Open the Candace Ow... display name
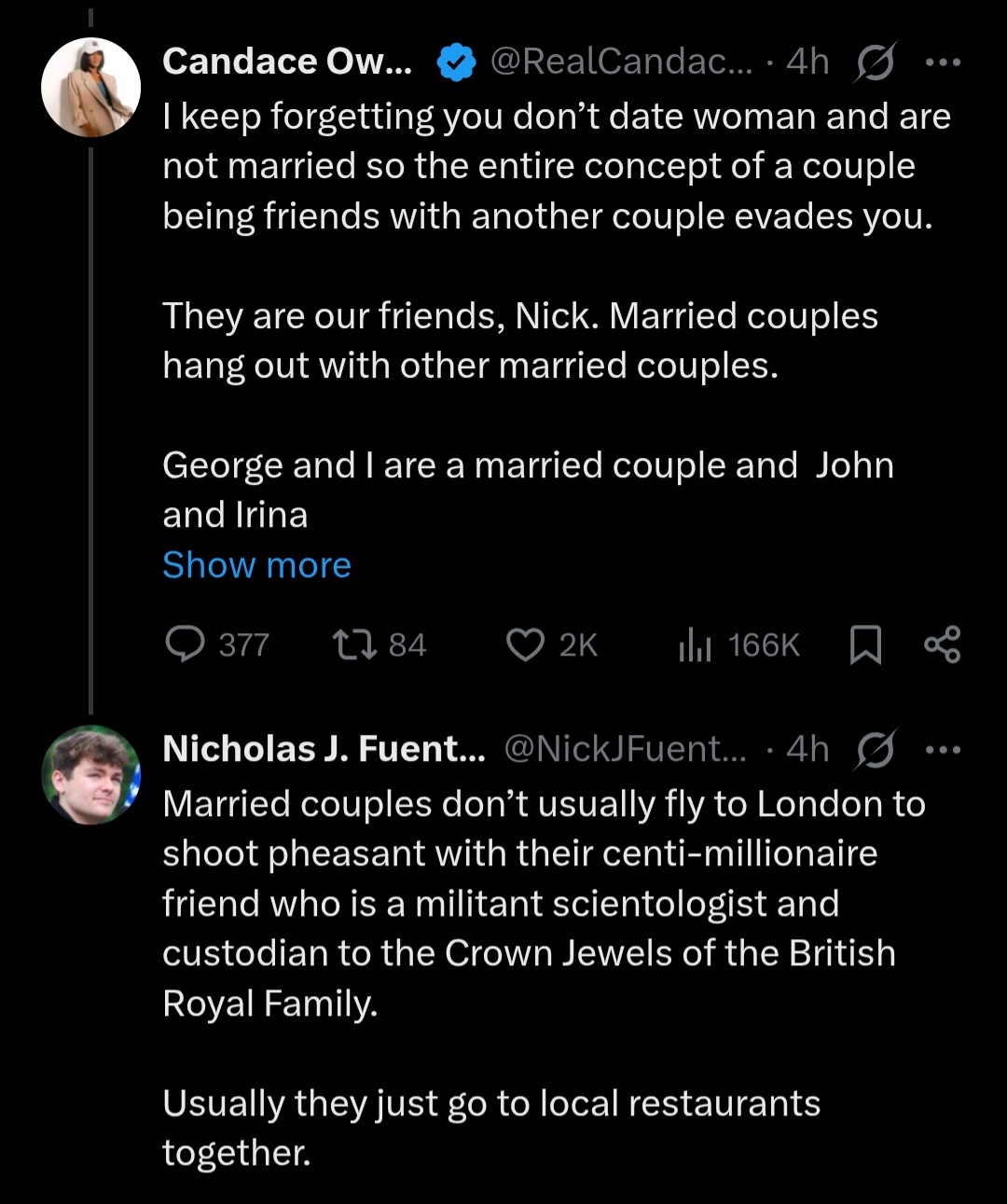 coord(287,62)
